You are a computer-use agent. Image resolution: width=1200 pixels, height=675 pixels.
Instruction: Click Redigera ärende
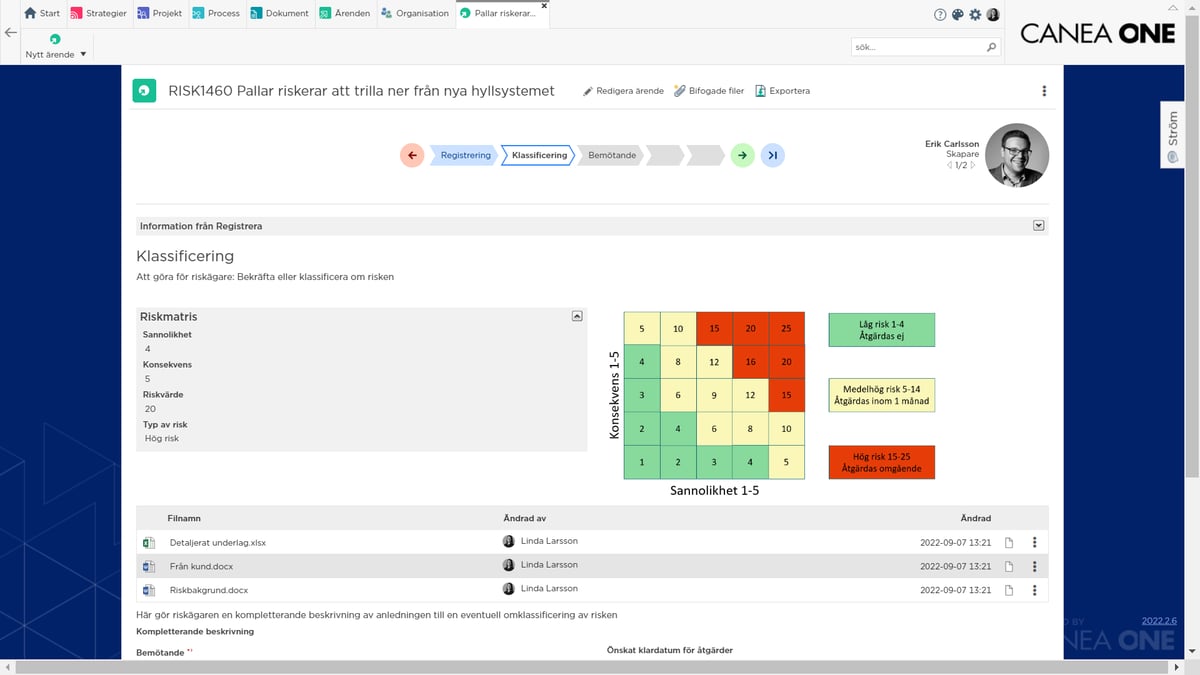622,91
